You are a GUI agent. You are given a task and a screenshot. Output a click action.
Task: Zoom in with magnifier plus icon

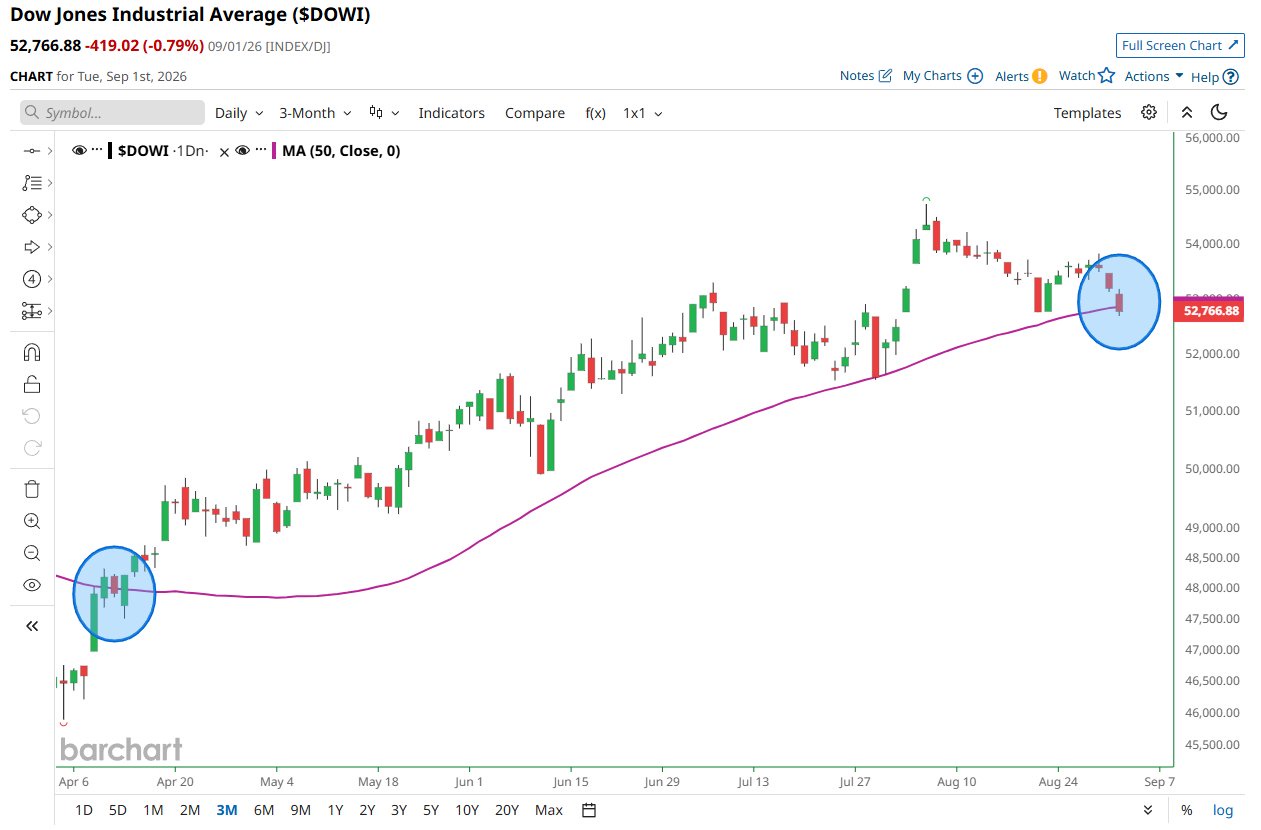click(31, 521)
